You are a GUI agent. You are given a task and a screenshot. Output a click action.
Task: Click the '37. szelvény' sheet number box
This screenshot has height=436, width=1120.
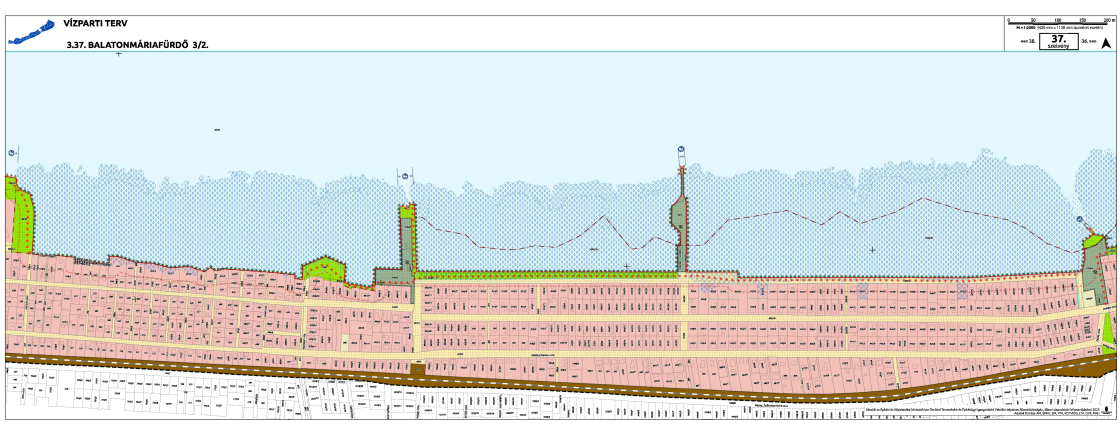(x=1059, y=41)
